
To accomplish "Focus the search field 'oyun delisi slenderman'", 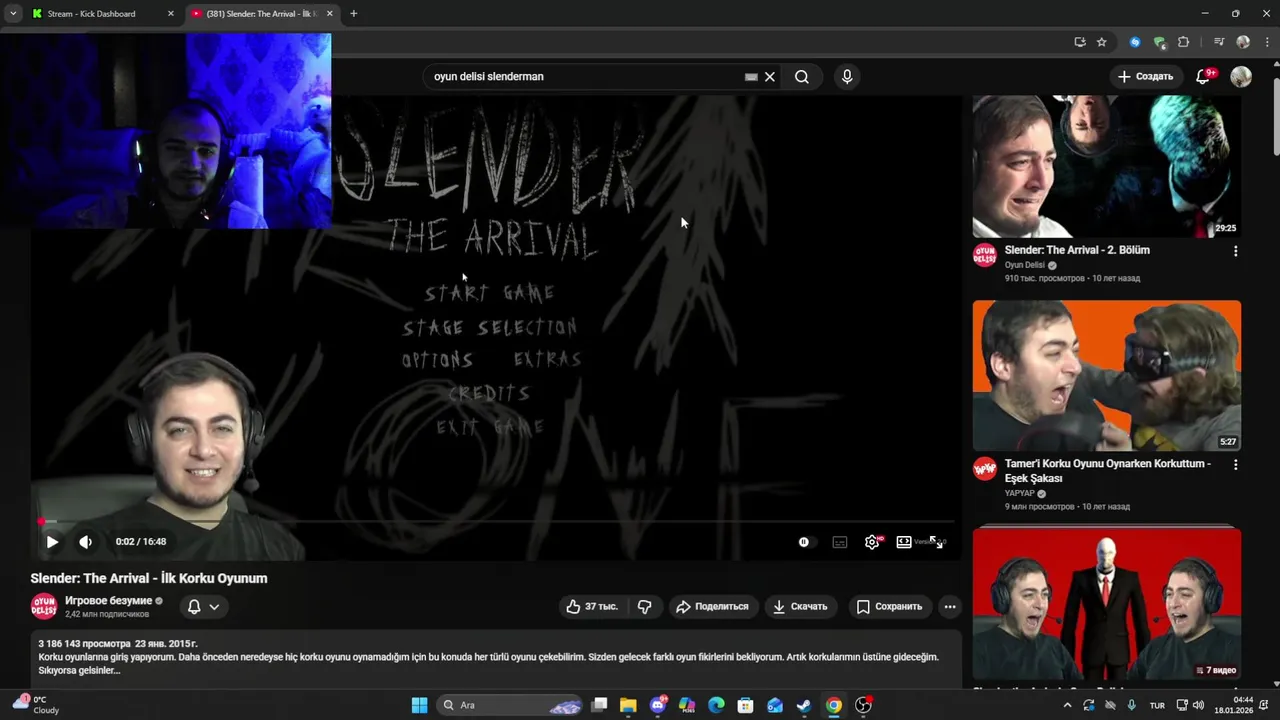I will coord(585,77).
